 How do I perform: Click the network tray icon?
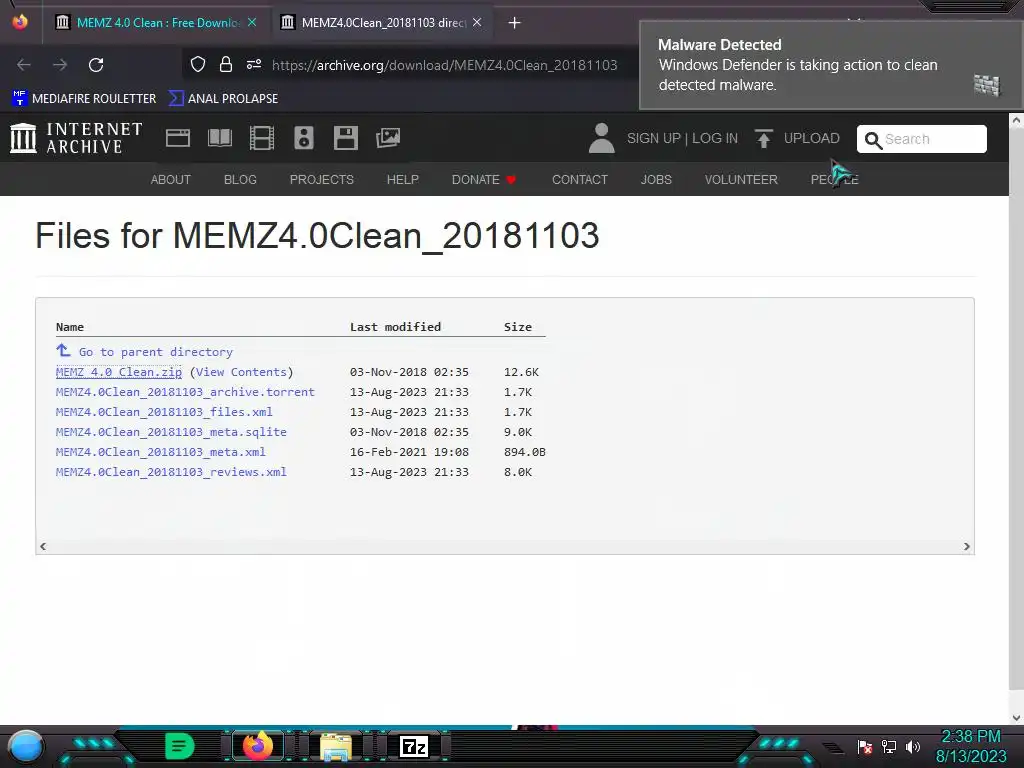(x=889, y=746)
